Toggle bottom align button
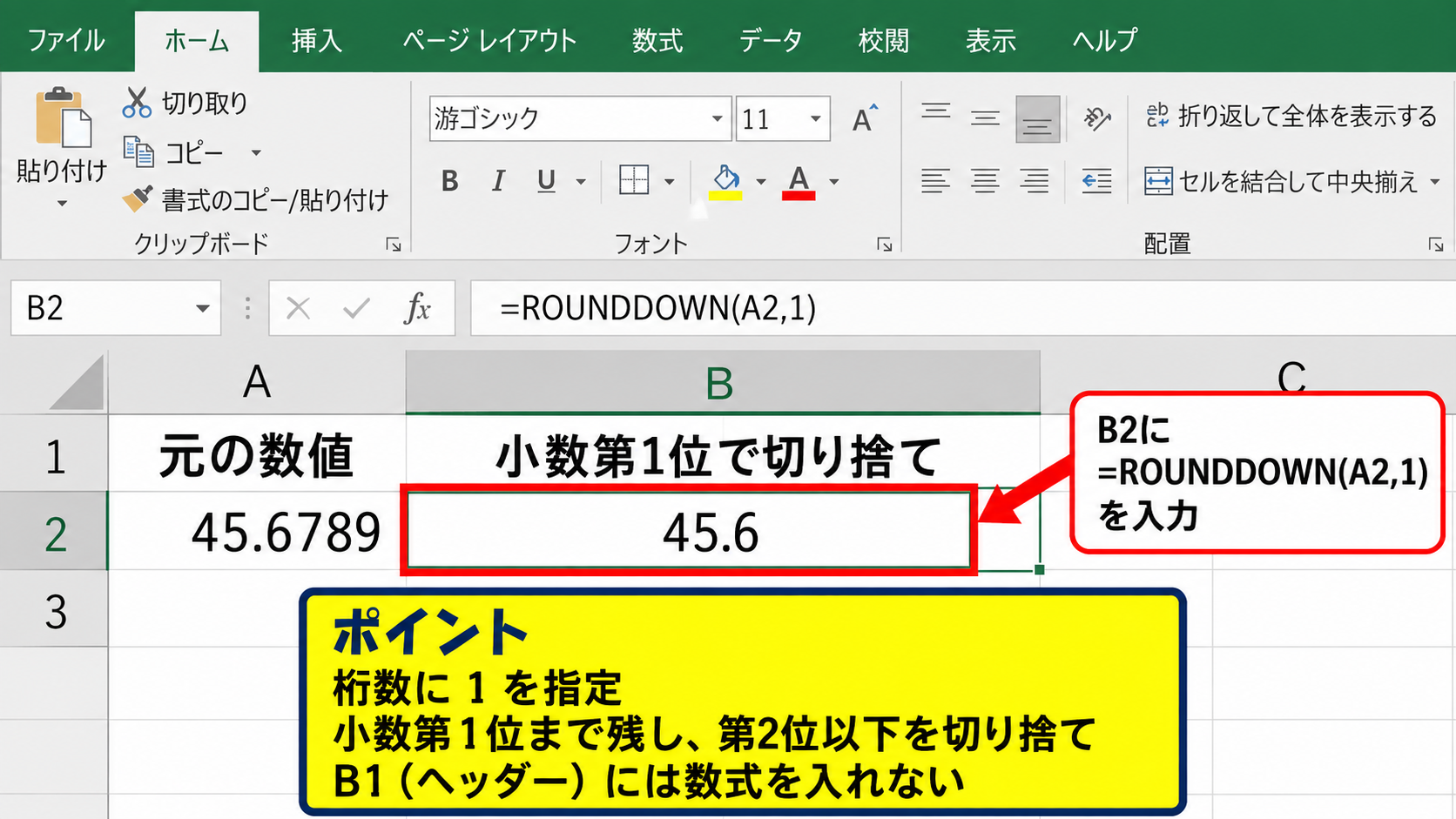The image size is (1456, 819). pos(1037,119)
